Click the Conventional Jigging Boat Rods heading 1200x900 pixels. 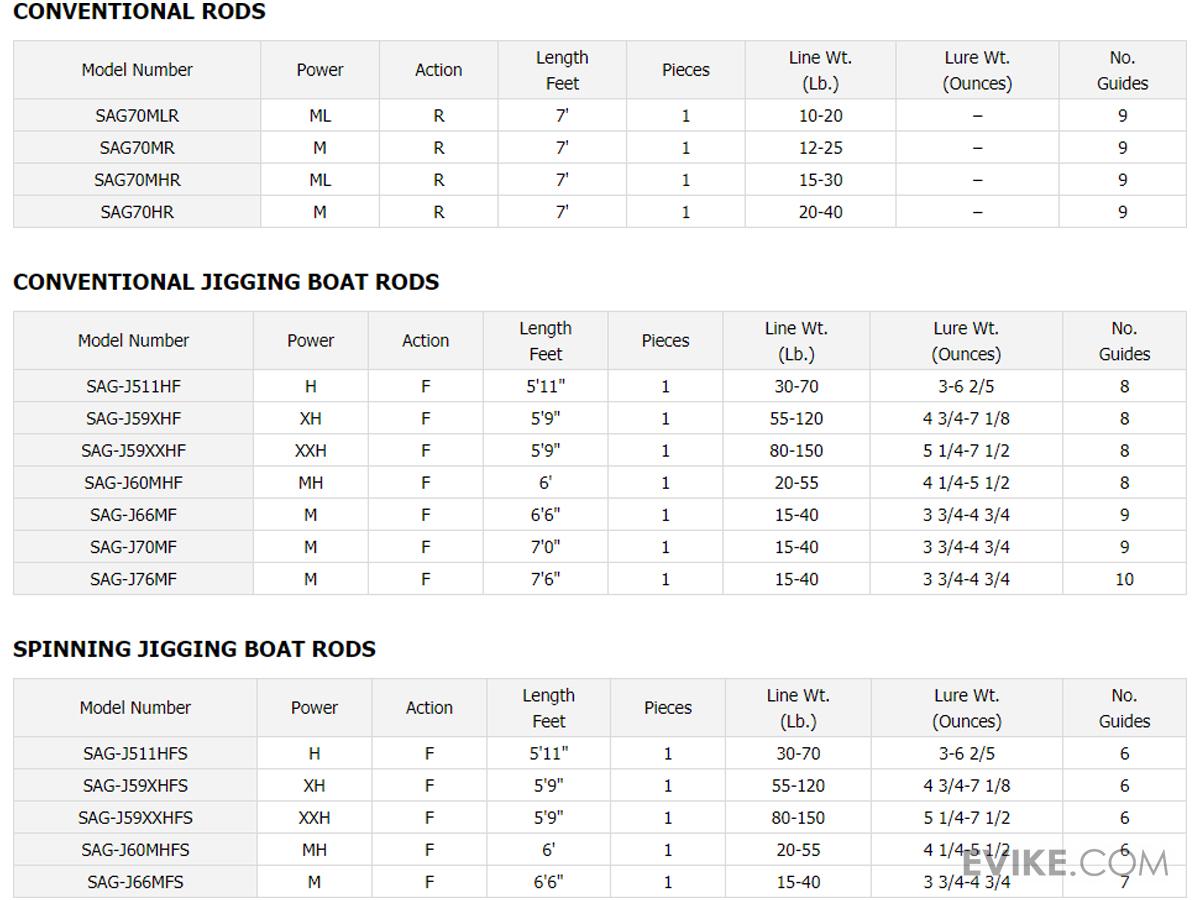226,282
